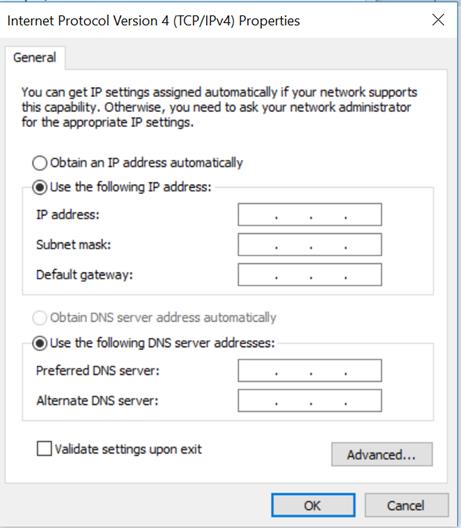The height and width of the screenshot is (528, 461).
Task: Click the last octet of Alternate DNS server
Action: pos(364,401)
